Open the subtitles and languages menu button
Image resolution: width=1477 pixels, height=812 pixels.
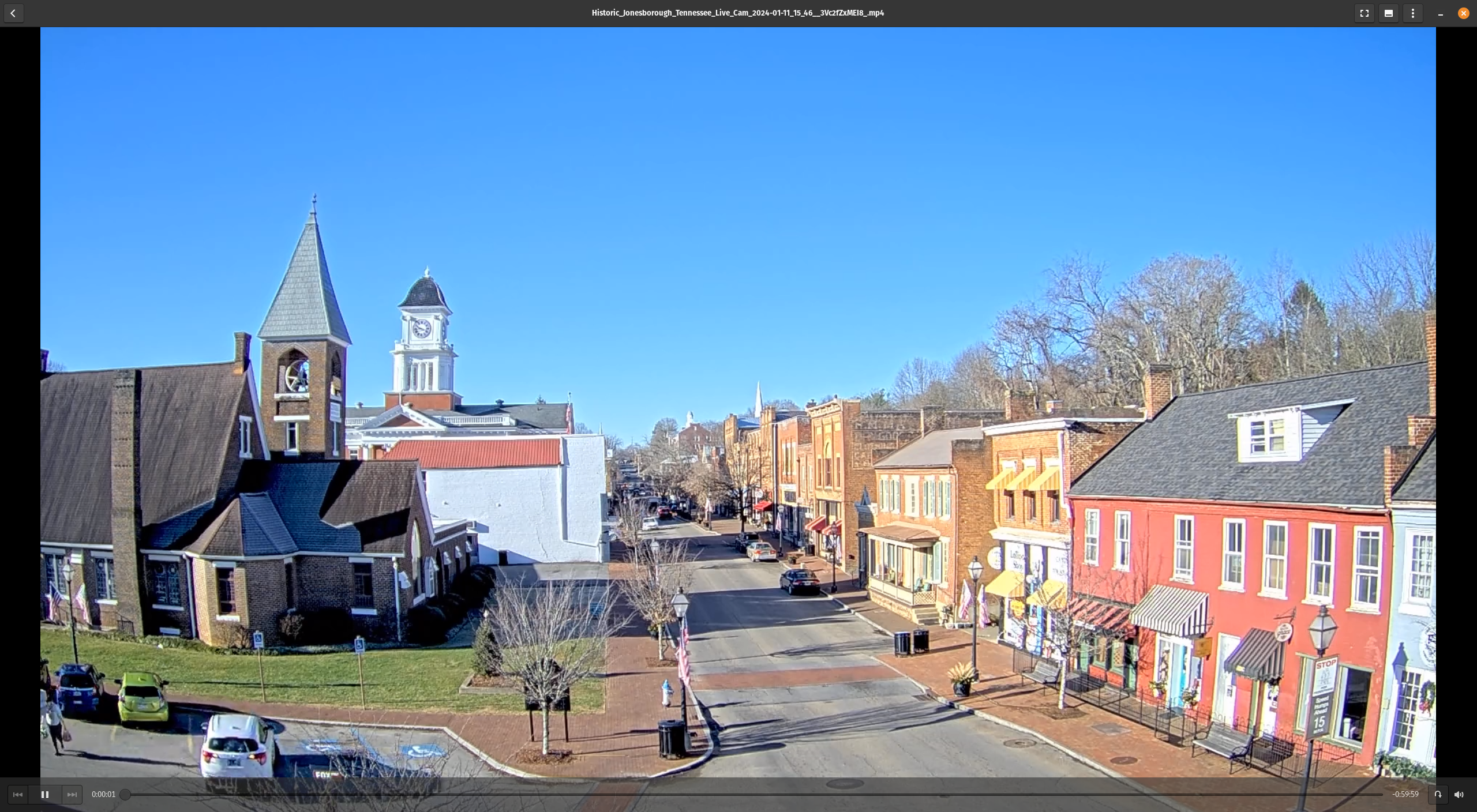[1388, 13]
